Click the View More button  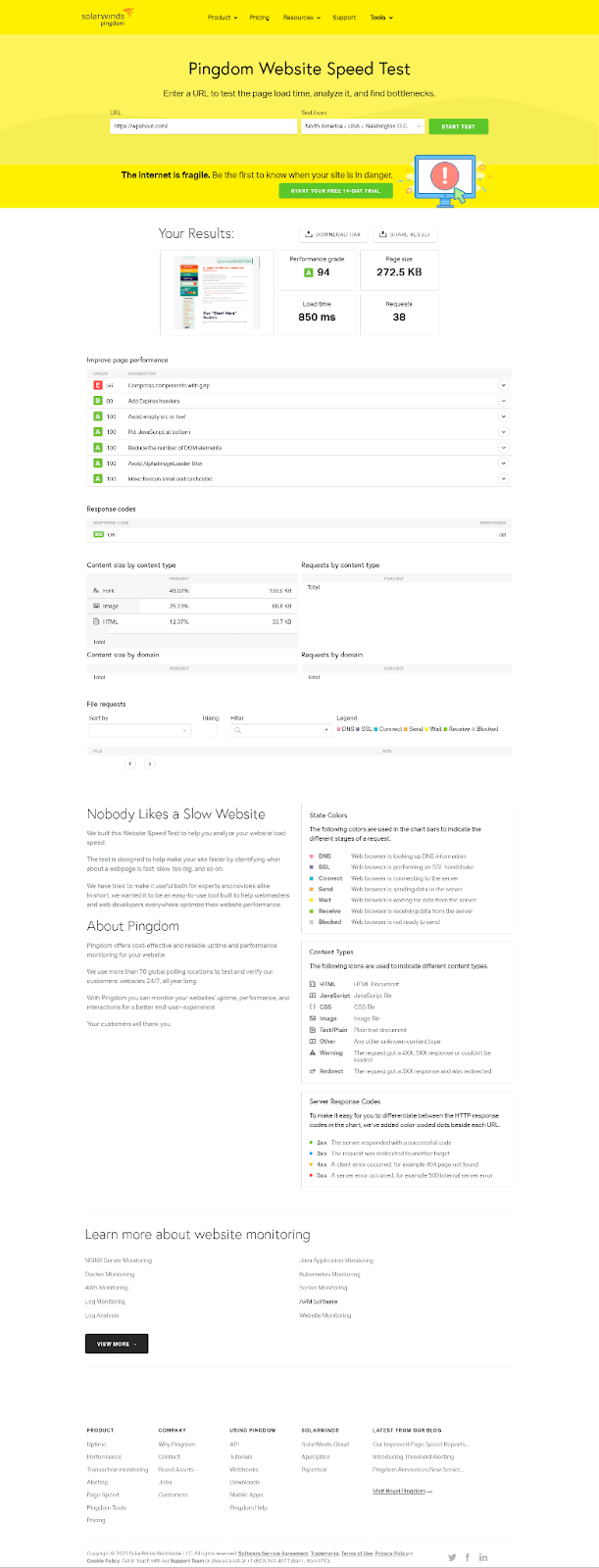click(117, 1344)
